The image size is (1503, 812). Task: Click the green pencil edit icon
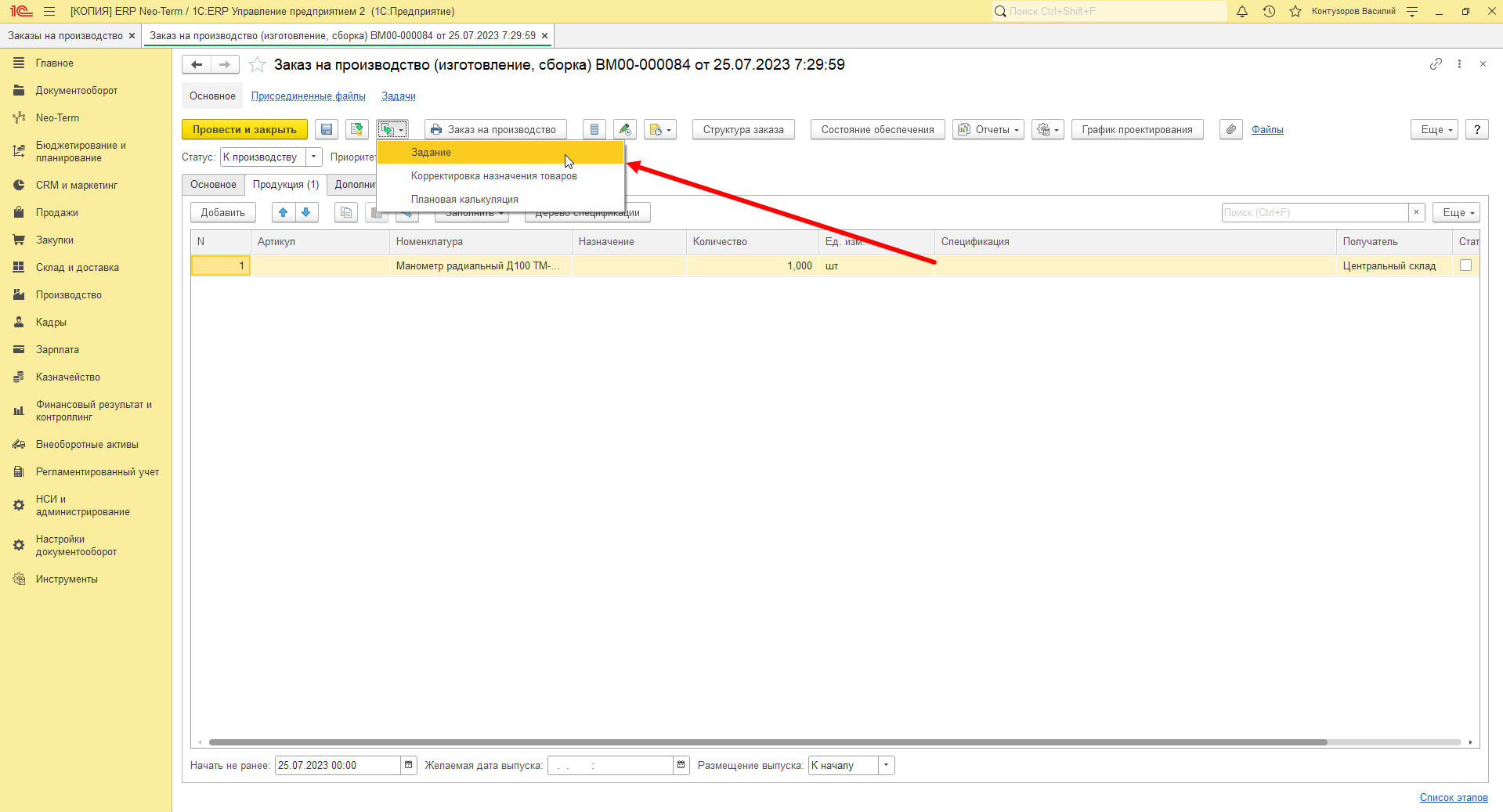tap(625, 130)
